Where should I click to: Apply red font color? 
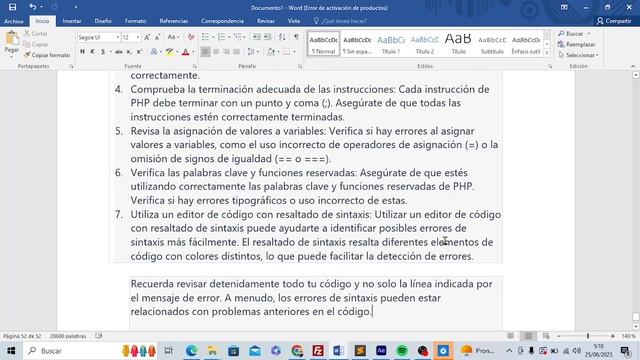click(186, 52)
